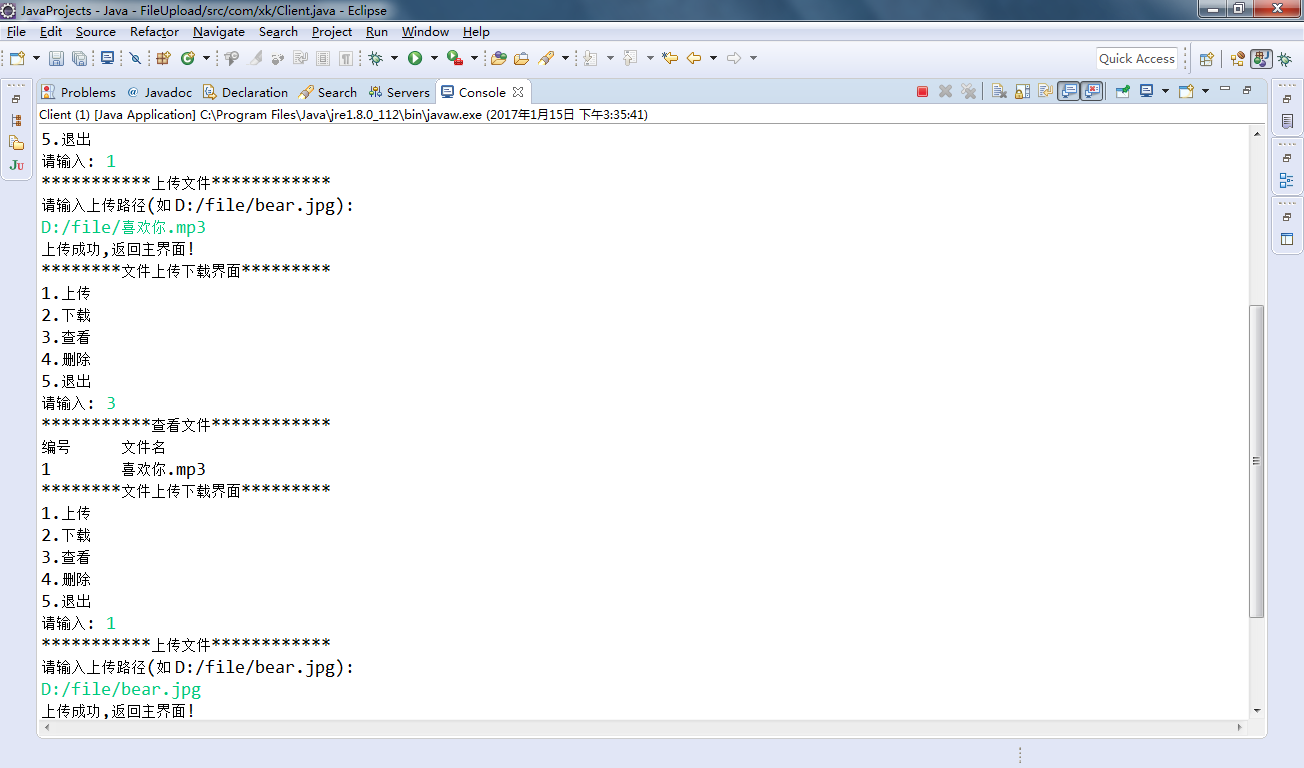Image resolution: width=1304 pixels, height=768 pixels.
Task: Close the Console tab
Action: (518, 92)
